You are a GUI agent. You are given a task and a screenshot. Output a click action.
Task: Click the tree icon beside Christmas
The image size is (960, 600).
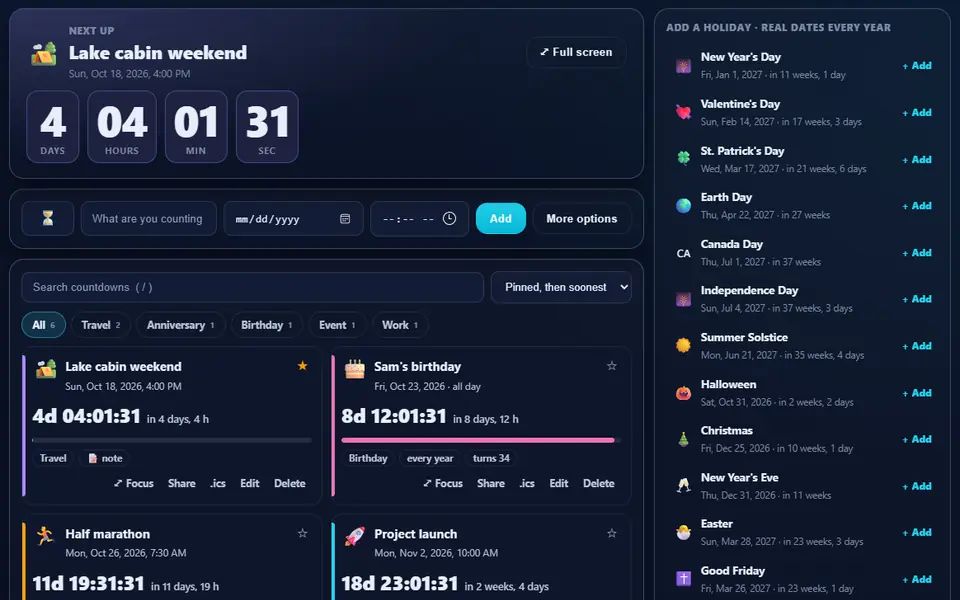683,440
